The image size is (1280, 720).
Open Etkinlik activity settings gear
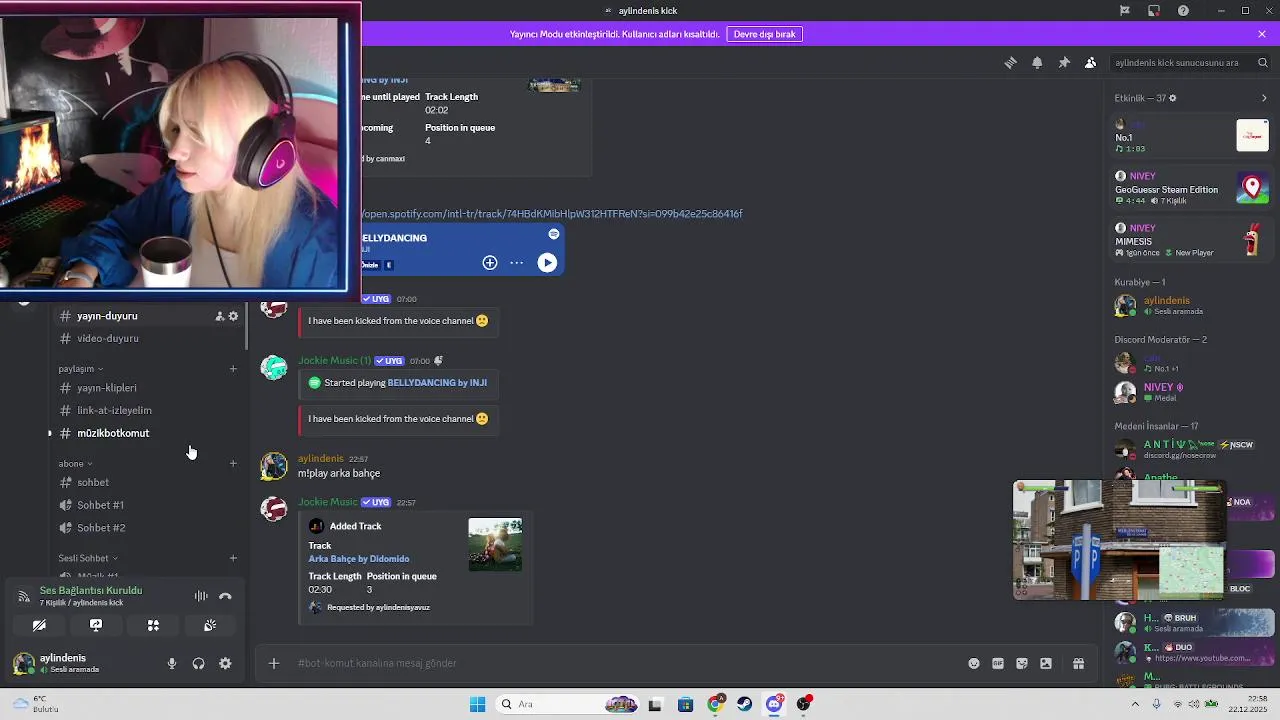point(1173,98)
